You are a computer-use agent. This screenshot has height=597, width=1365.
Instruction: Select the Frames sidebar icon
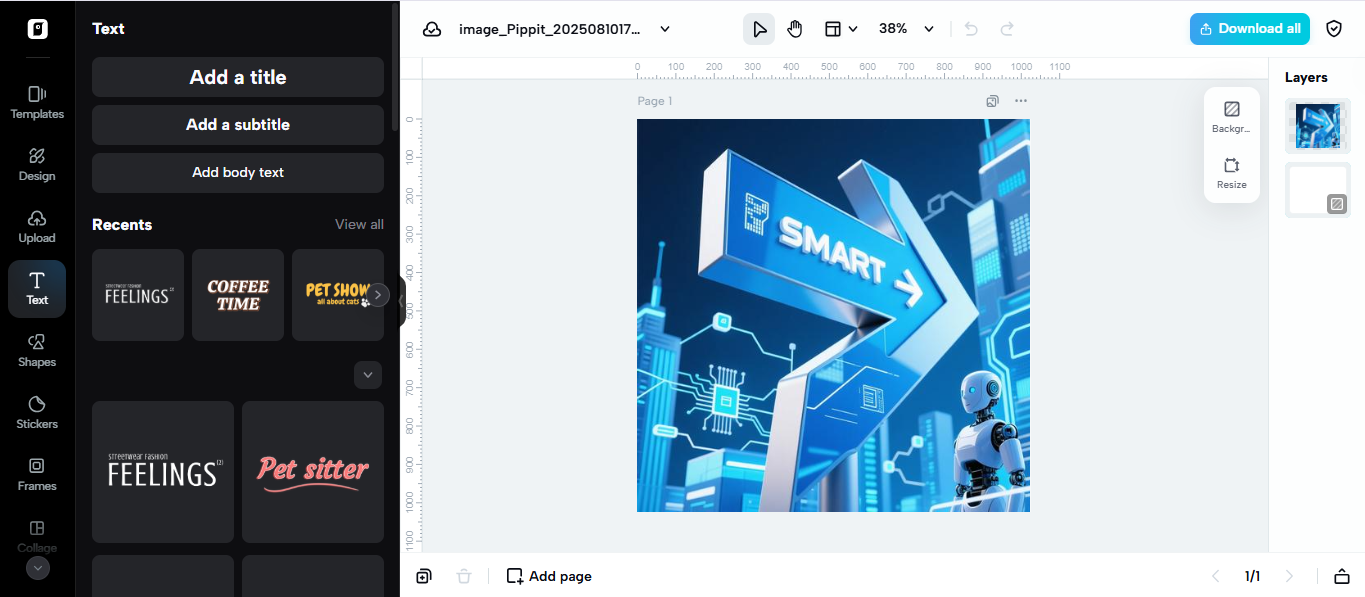coord(36,474)
